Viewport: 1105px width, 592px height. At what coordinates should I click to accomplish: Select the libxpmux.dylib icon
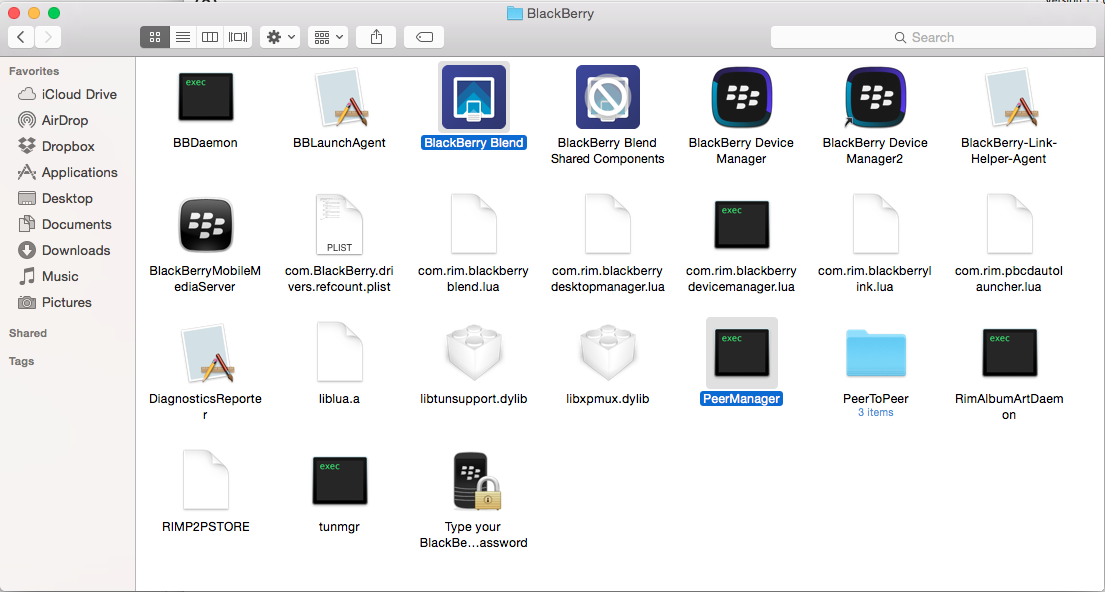pyautogui.click(x=607, y=353)
